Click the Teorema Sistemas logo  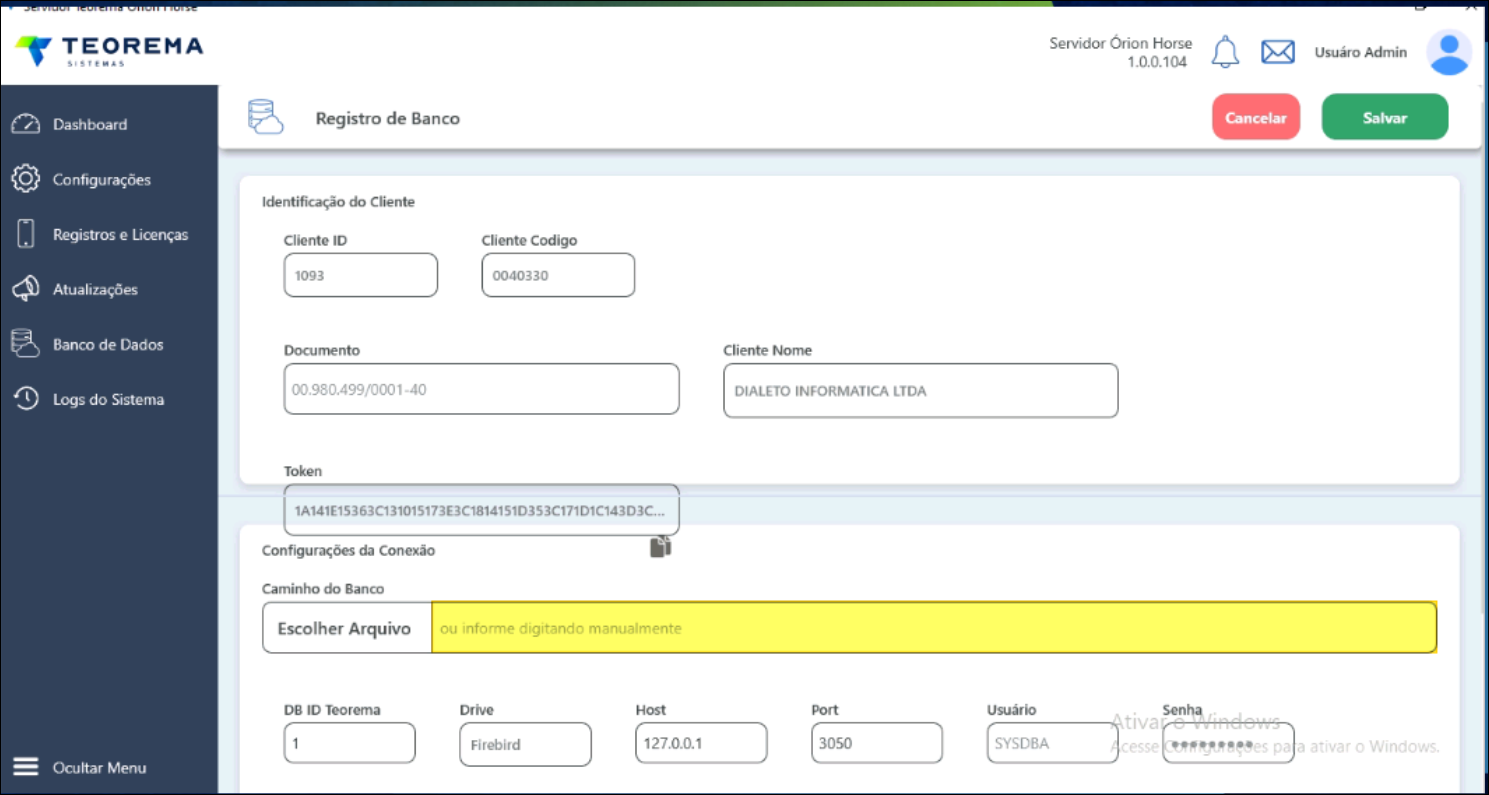pyautogui.click(x=109, y=51)
